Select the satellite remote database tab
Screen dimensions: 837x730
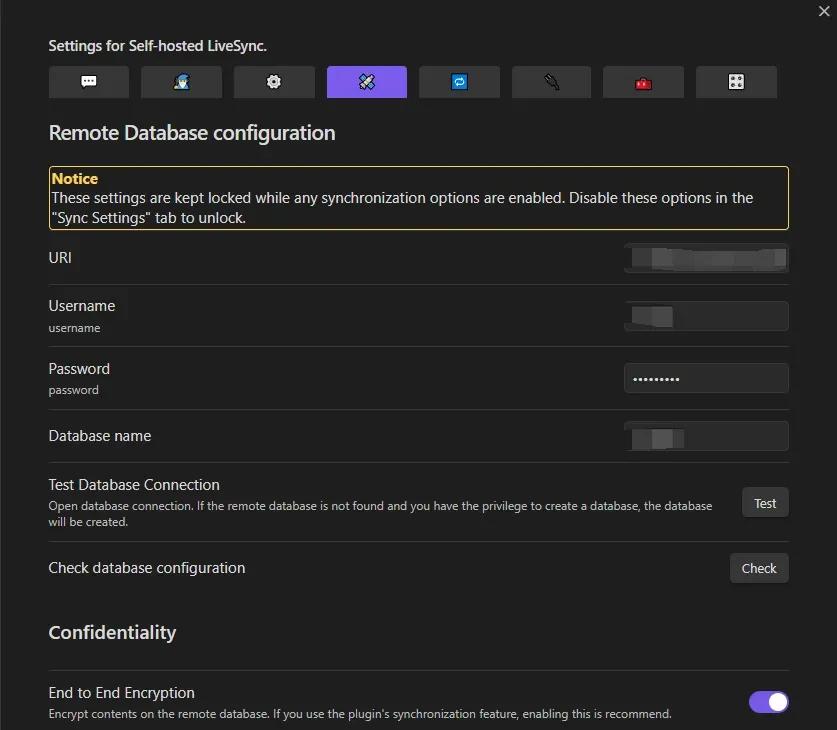click(x=367, y=82)
